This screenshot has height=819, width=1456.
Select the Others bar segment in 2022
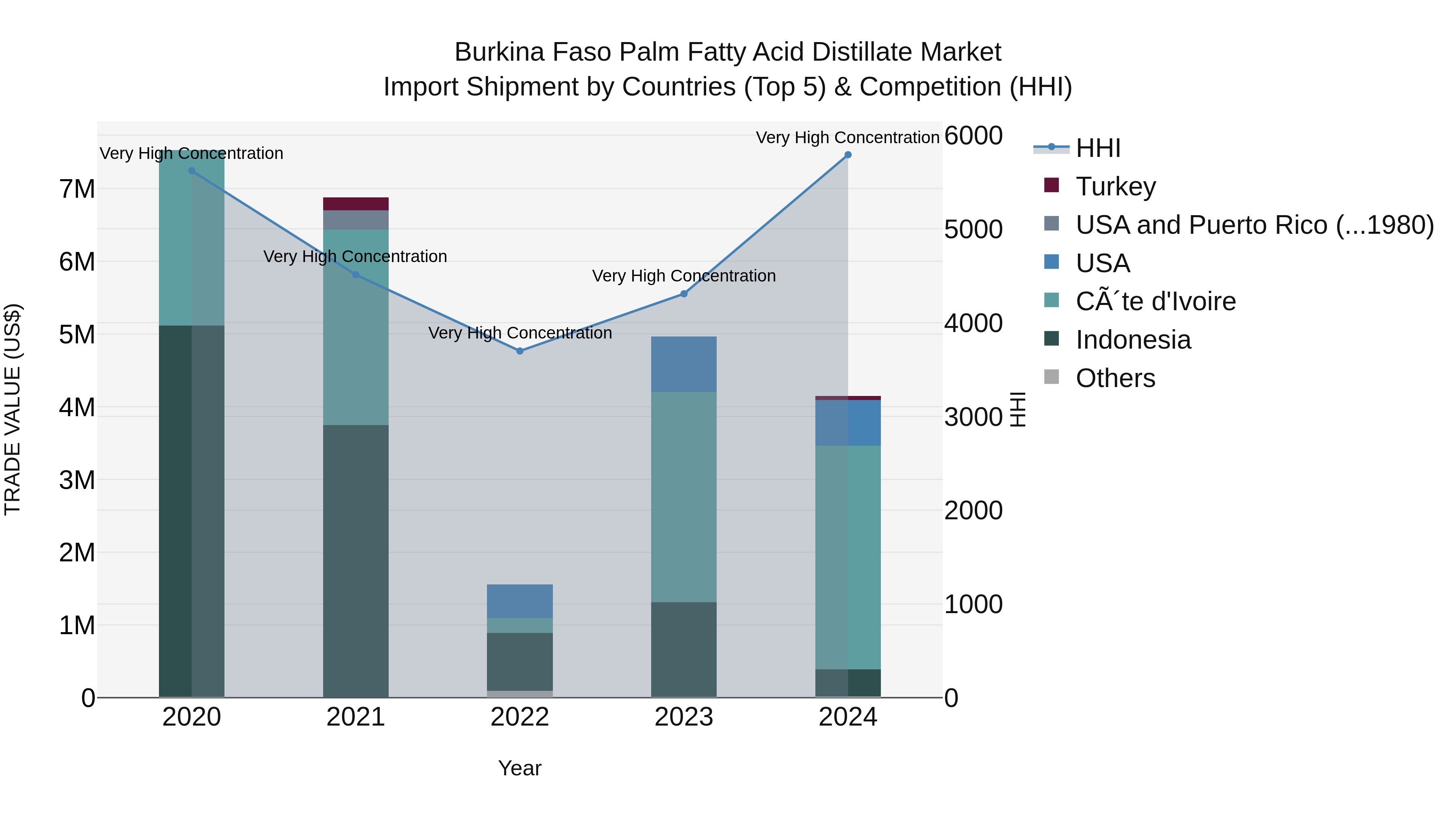[x=520, y=694]
